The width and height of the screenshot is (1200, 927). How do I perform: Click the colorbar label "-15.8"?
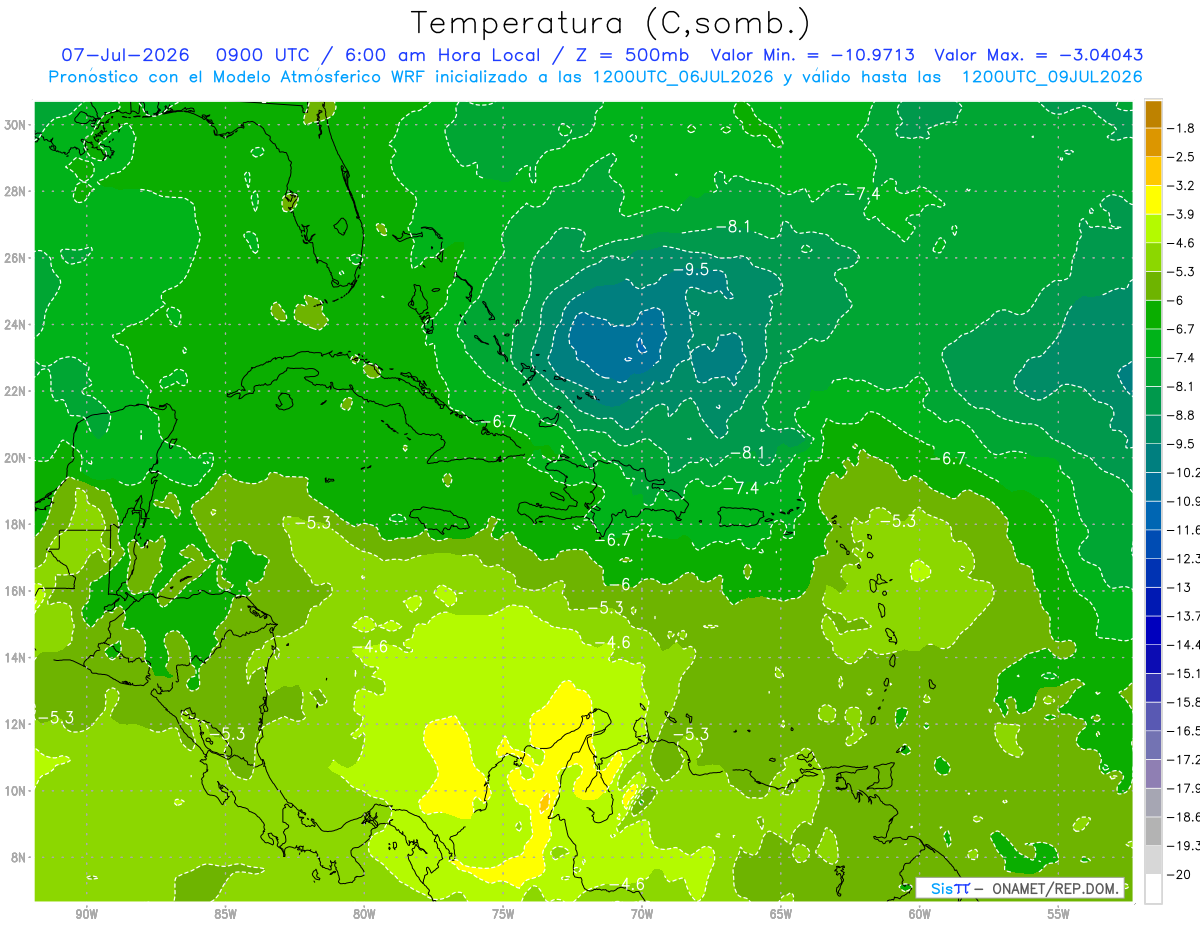pos(1184,702)
